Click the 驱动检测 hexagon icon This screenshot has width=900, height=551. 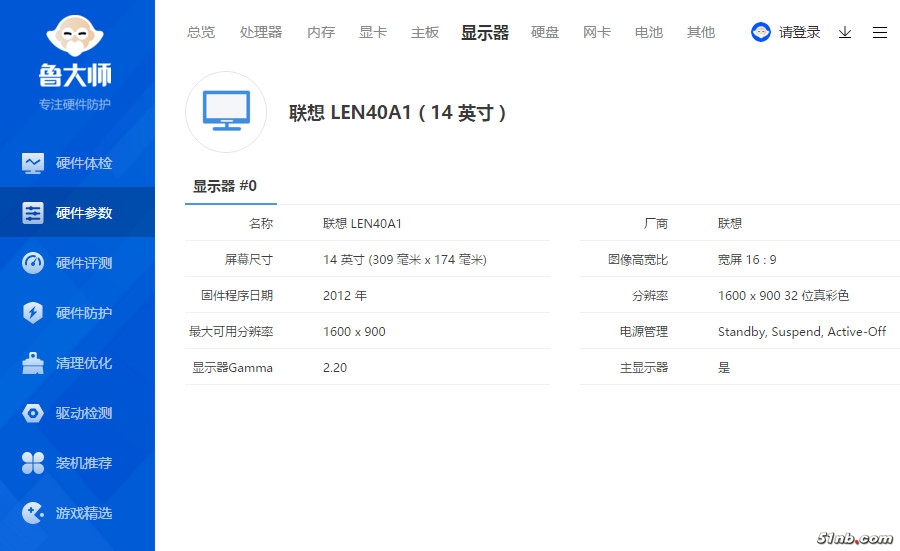point(33,413)
